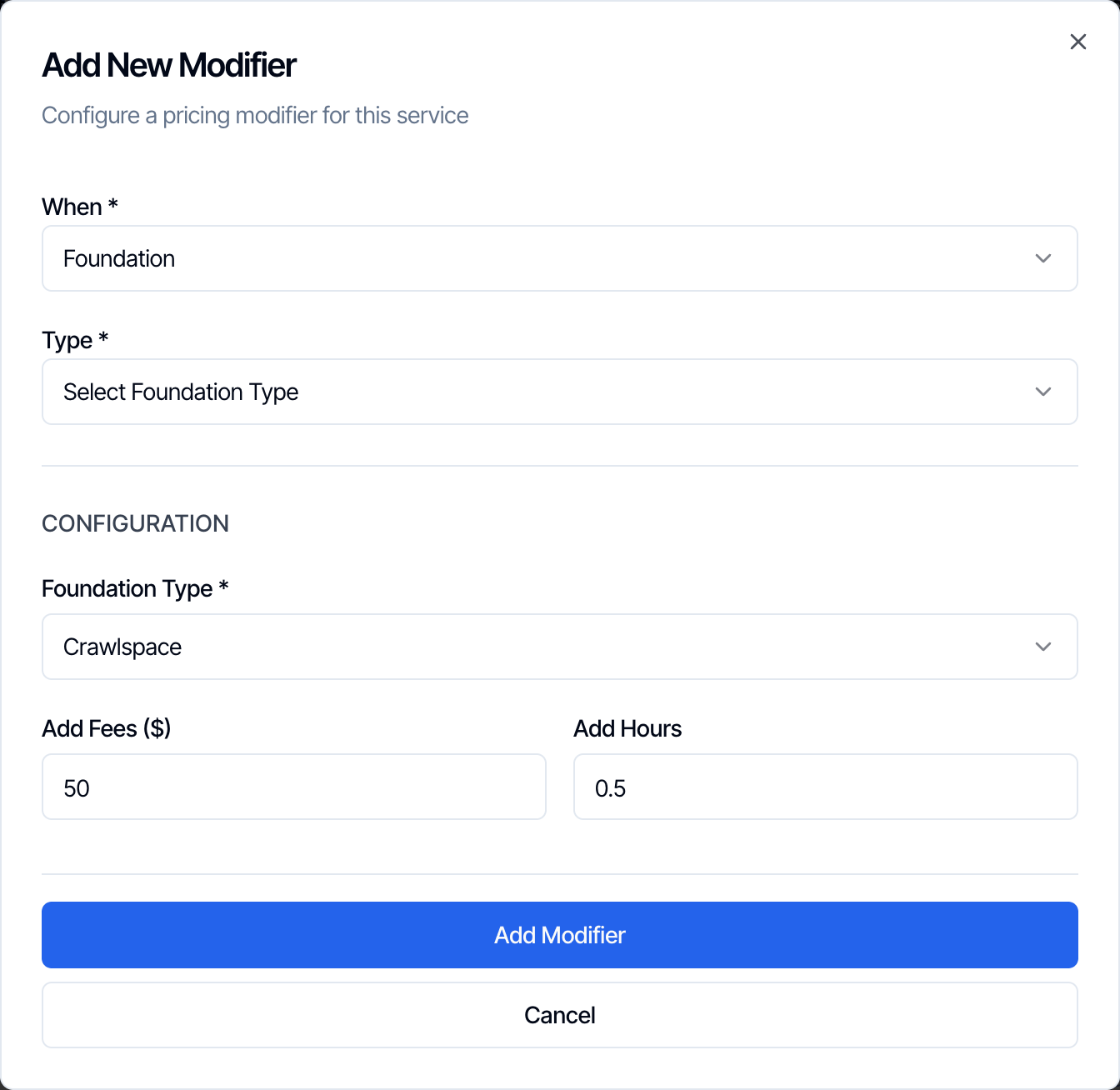Click the CONFIGURATION section heading
Viewport: 1120px width, 1090px height.
tap(135, 523)
